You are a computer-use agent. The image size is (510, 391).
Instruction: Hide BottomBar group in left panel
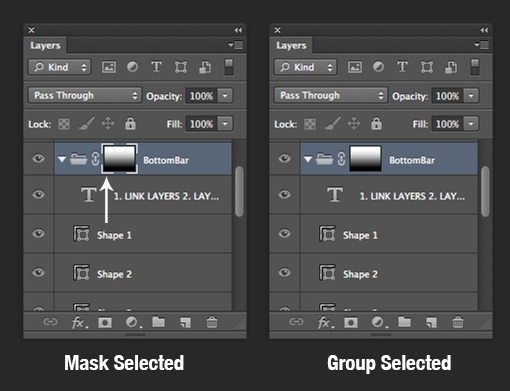click(x=39, y=158)
